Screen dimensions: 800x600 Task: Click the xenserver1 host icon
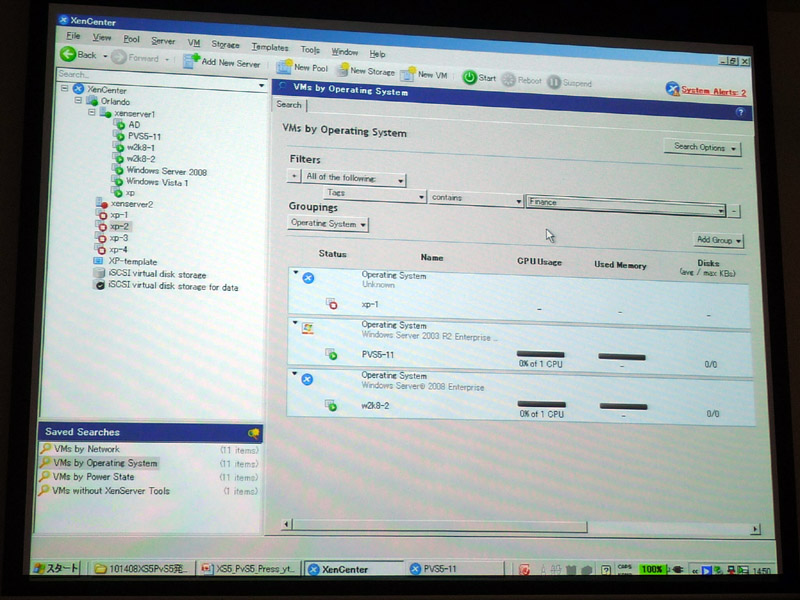pos(106,112)
